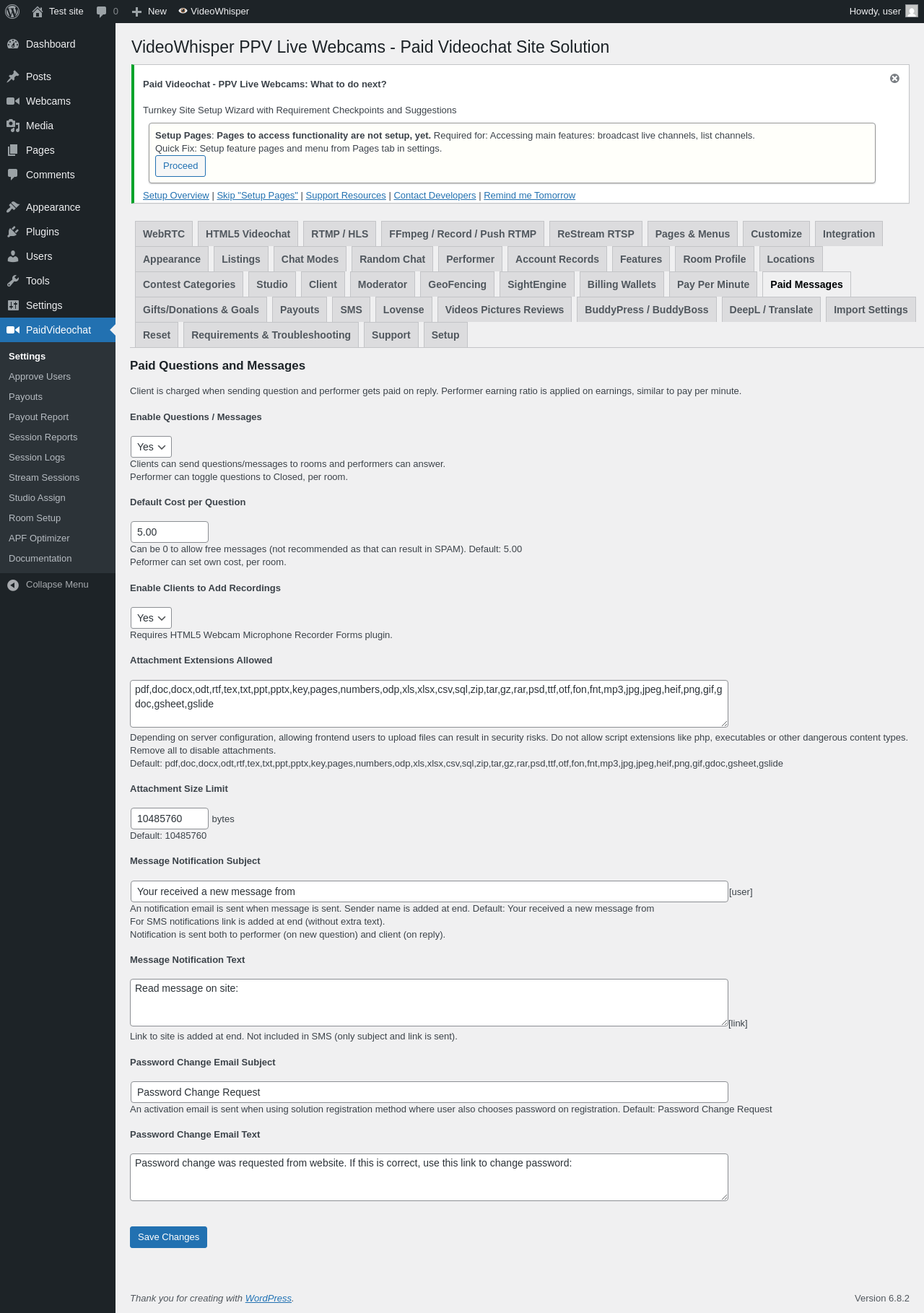Click the Appearance paintbrush icon

point(13,207)
